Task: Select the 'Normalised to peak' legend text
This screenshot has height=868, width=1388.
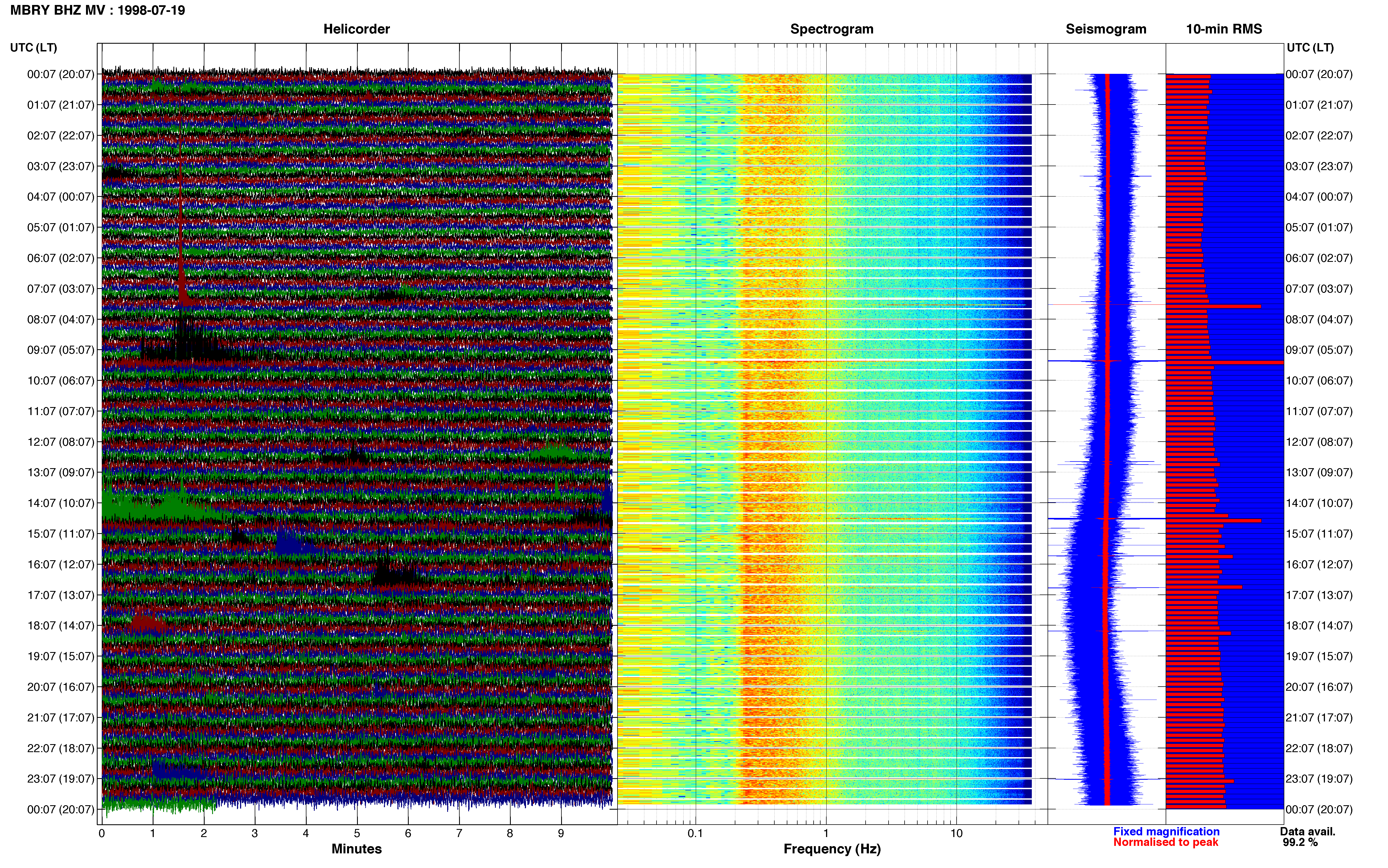Action: point(1165,842)
